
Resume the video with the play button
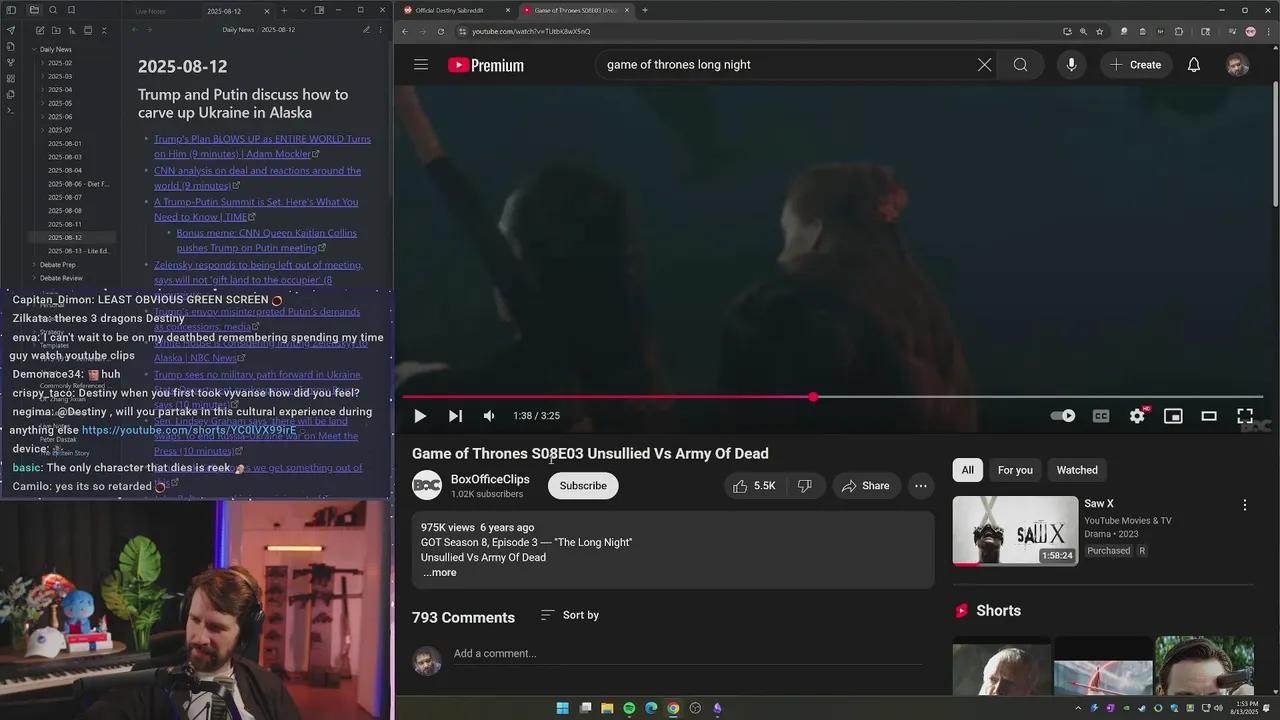pos(420,416)
